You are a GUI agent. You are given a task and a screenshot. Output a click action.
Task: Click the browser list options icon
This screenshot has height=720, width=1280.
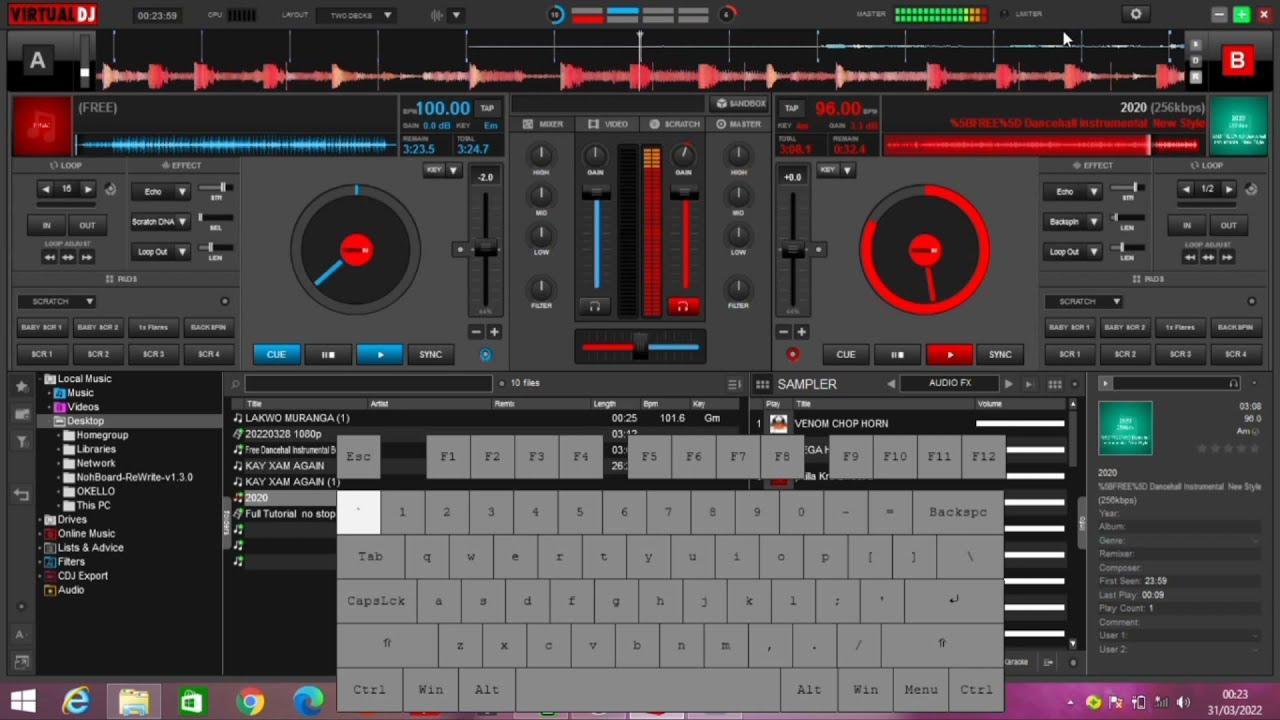[734, 384]
